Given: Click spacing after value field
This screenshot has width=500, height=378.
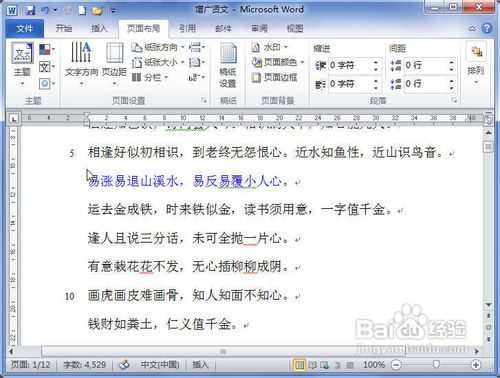Looking at the screenshot, I should click(x=425, y=84).
